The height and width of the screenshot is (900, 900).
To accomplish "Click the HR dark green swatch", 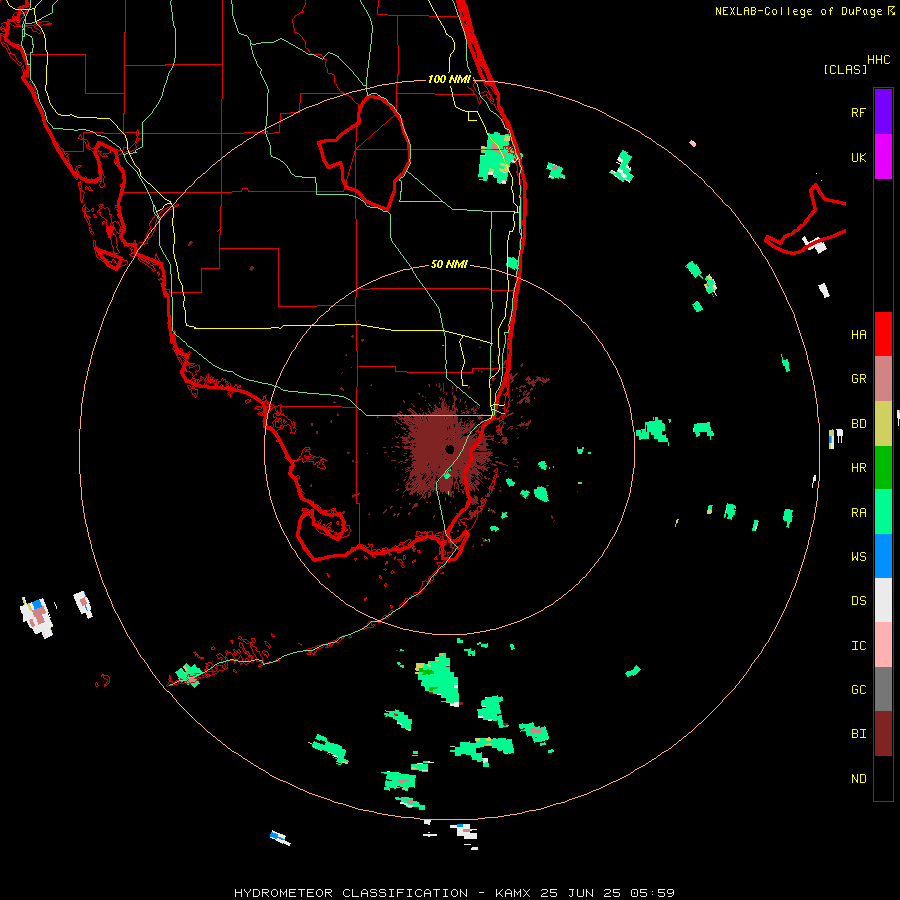I will [x=883, y=468].
